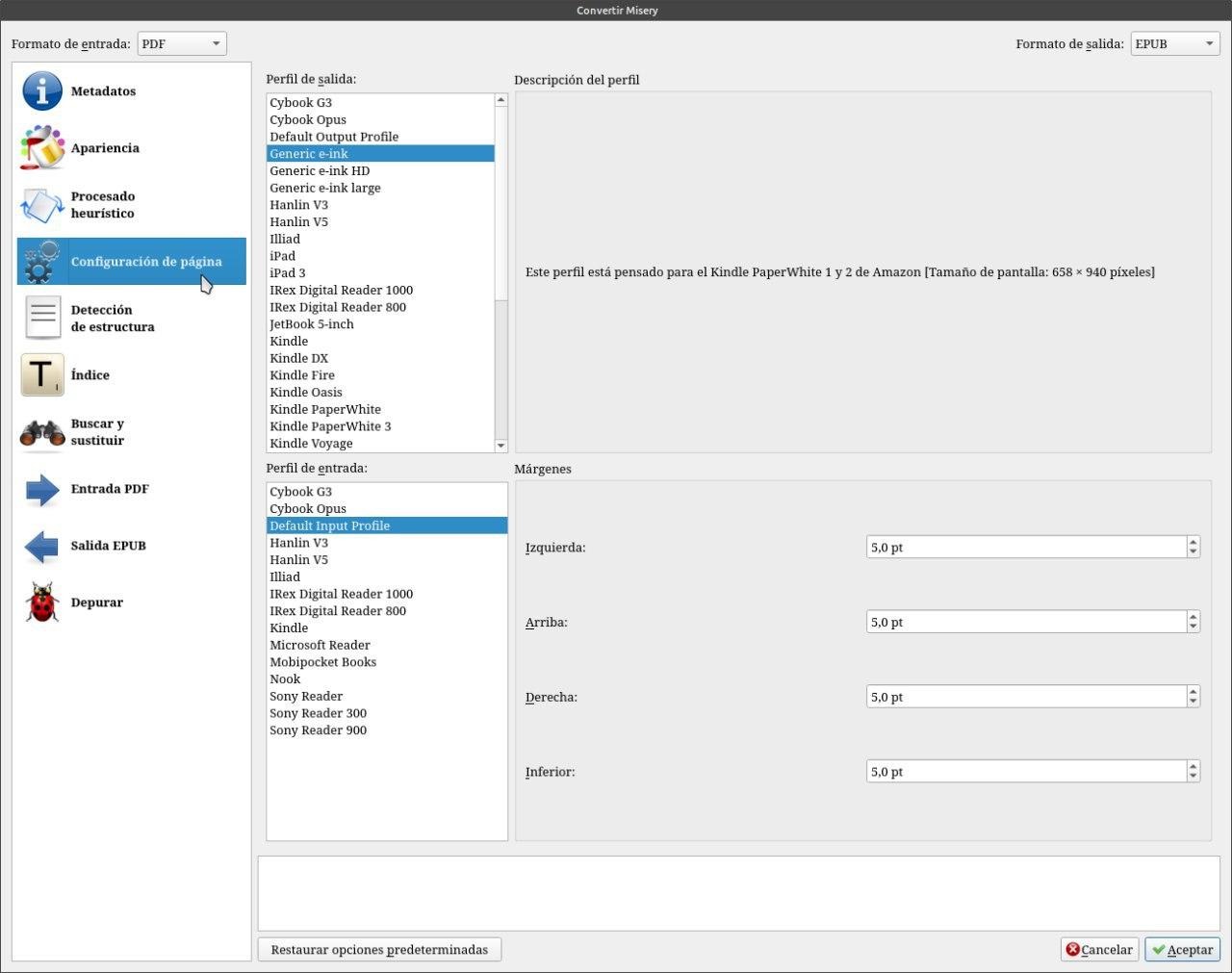
Task: Click the Depurar ladybug icon
Action: pyautogui.click(x=42, y=602)
